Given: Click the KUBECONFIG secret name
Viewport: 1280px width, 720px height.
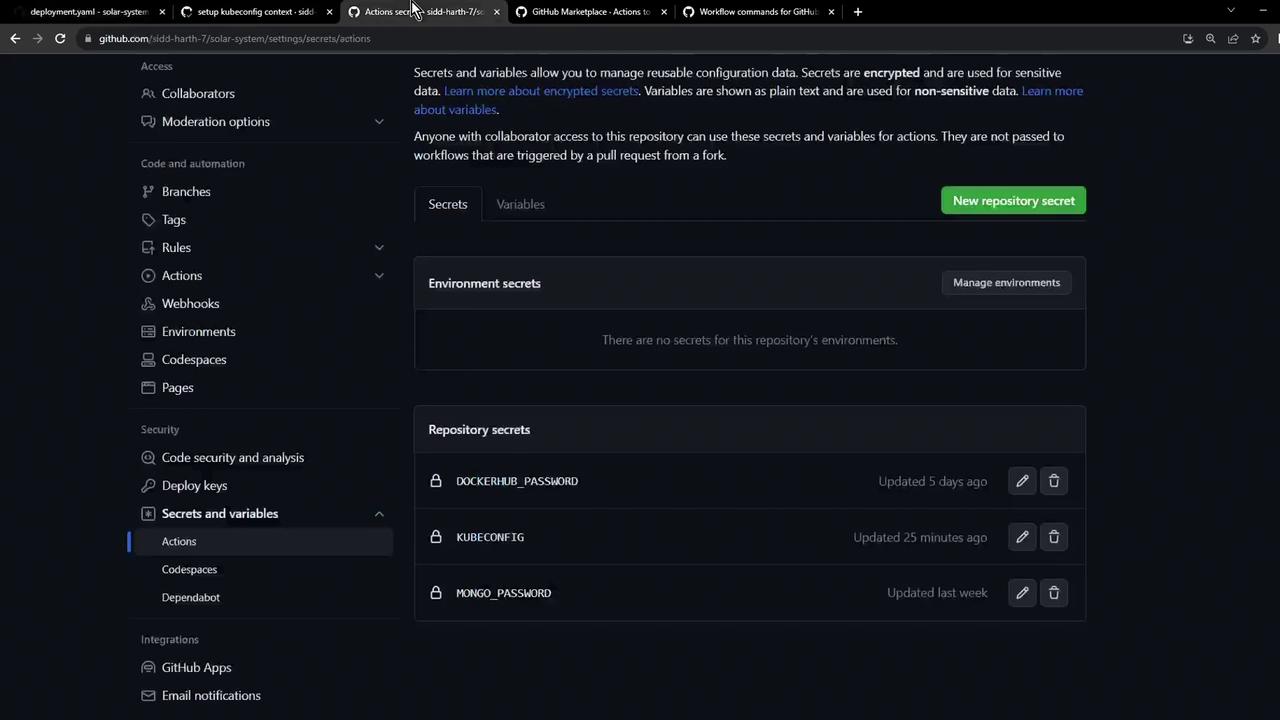Looking at the screenshot, I should coord(490,538).
